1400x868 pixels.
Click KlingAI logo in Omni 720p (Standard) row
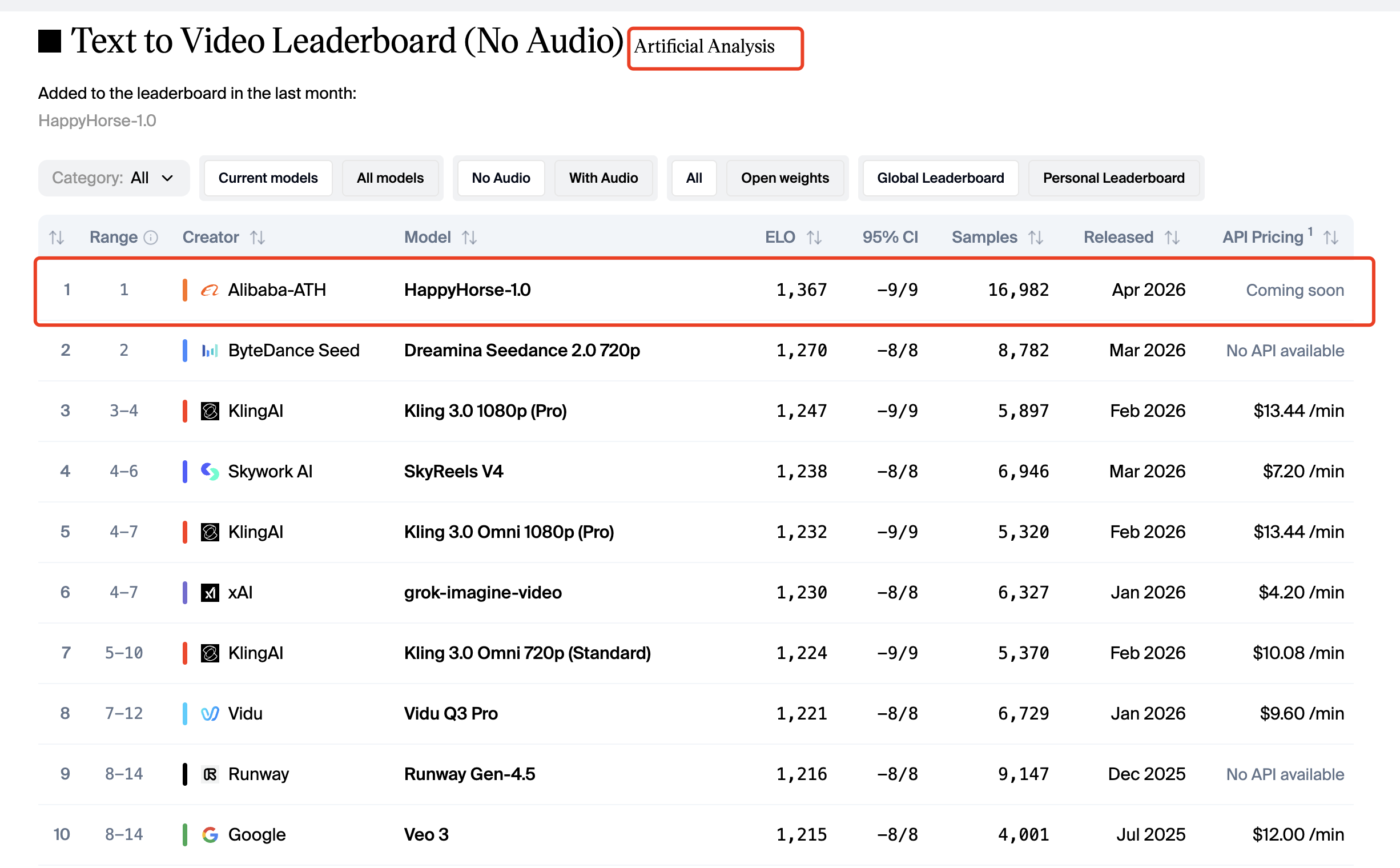point(210,653)
